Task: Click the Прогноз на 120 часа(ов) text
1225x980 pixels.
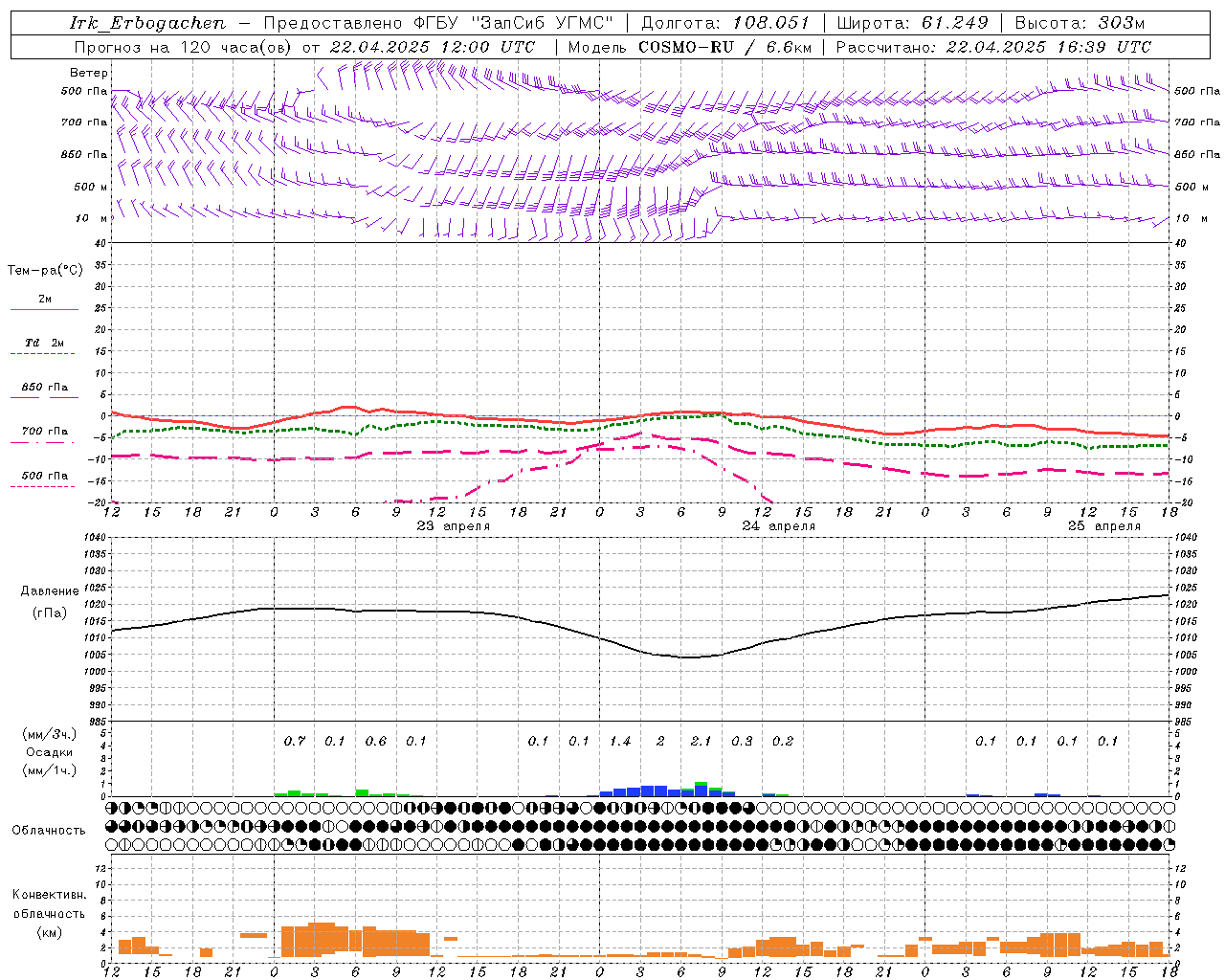Action: click(184, 47)
